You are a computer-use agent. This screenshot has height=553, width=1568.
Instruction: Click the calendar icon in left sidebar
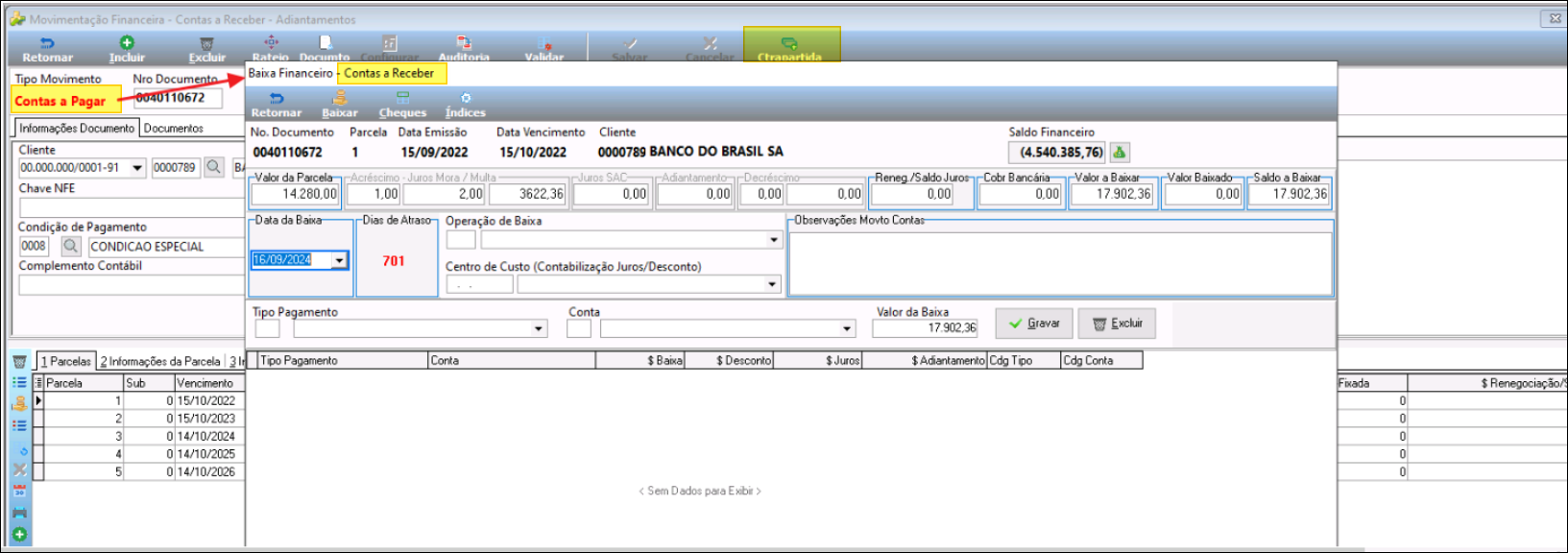click(x=19, y=491)
